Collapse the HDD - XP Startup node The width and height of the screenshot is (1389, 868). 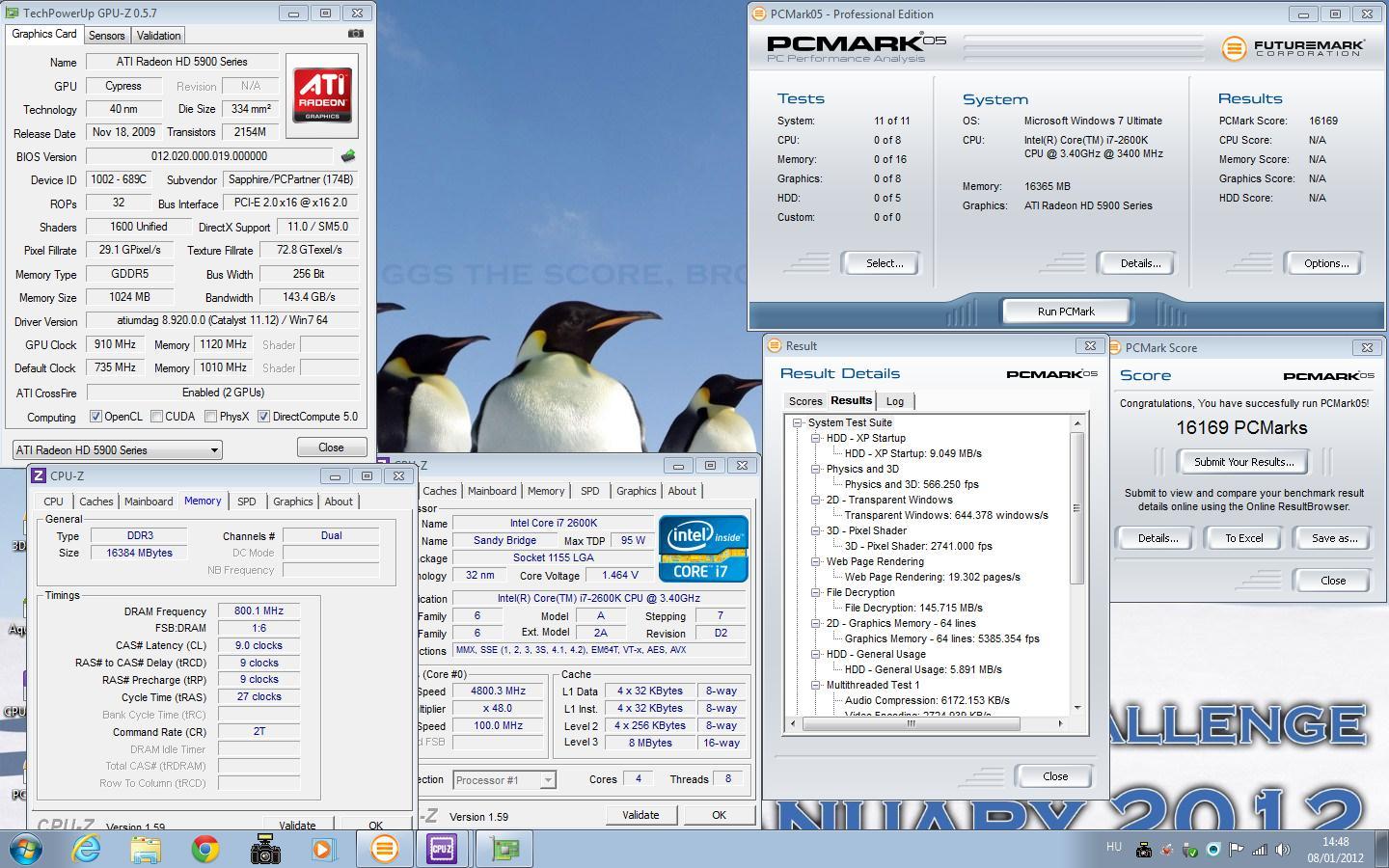coord(816,438)
